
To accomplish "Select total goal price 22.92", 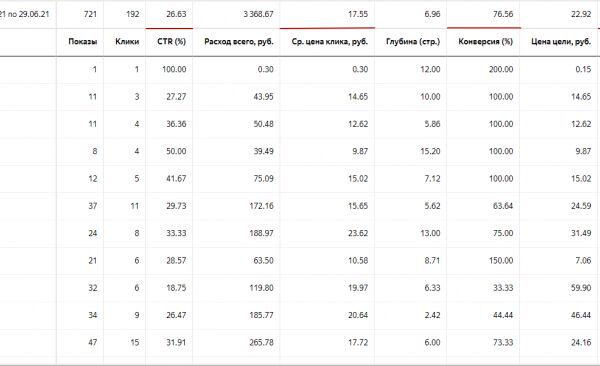I will pos(581,14).
